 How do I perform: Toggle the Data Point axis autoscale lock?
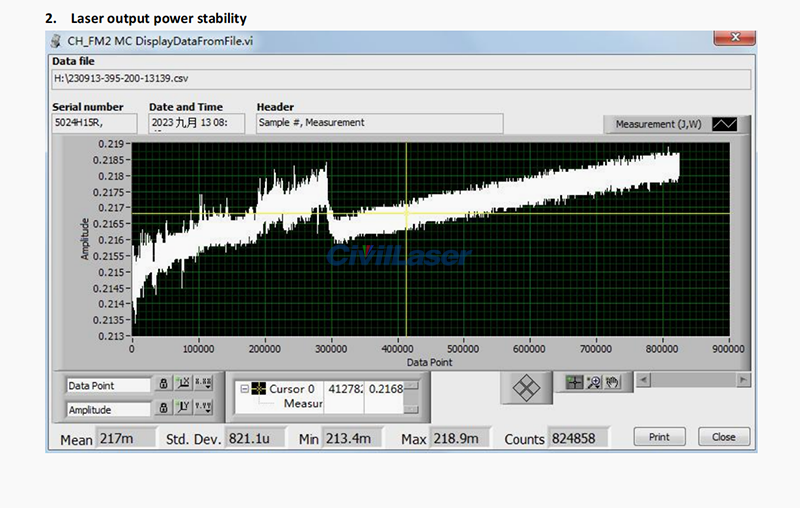coord(162,384)
